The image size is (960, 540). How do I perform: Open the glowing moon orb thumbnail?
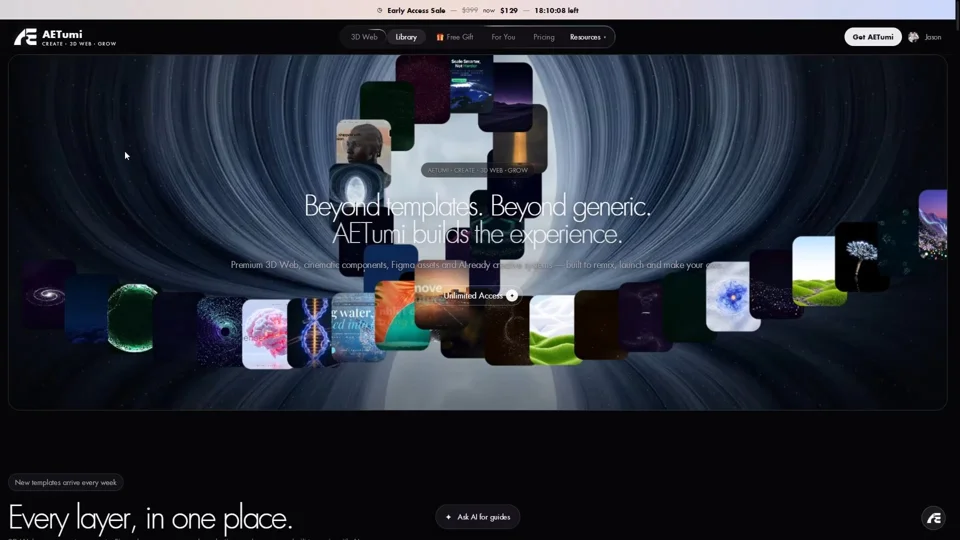pyautogui.click(x=356, y=186)
